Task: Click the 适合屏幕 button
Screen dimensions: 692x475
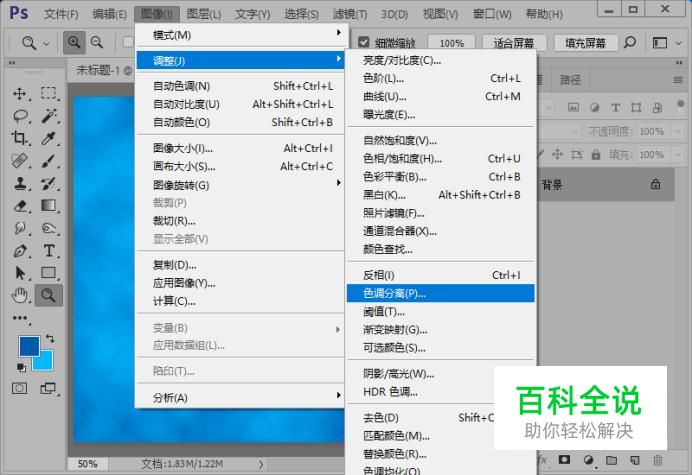Action: tap(514, 43)
